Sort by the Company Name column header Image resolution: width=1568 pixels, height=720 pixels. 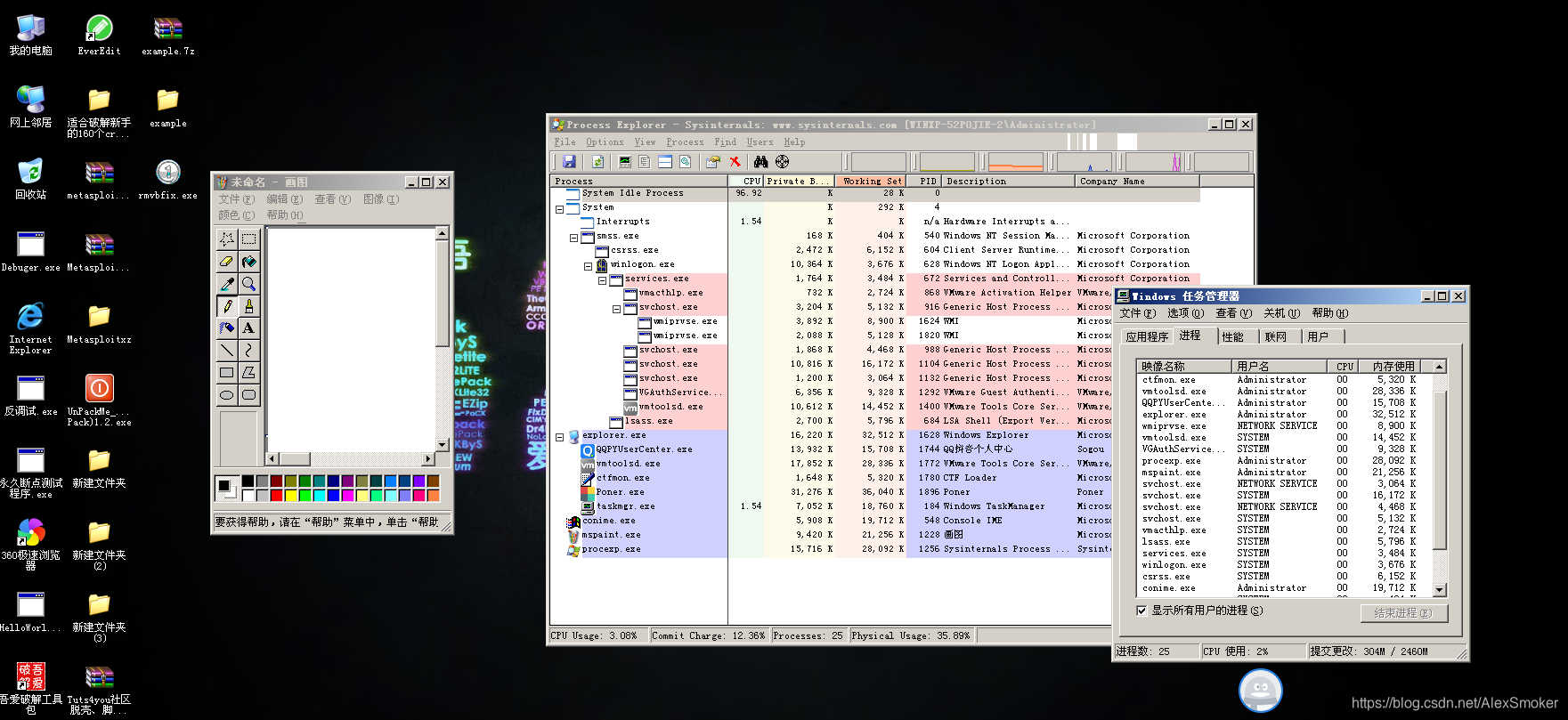(1138, 181)
